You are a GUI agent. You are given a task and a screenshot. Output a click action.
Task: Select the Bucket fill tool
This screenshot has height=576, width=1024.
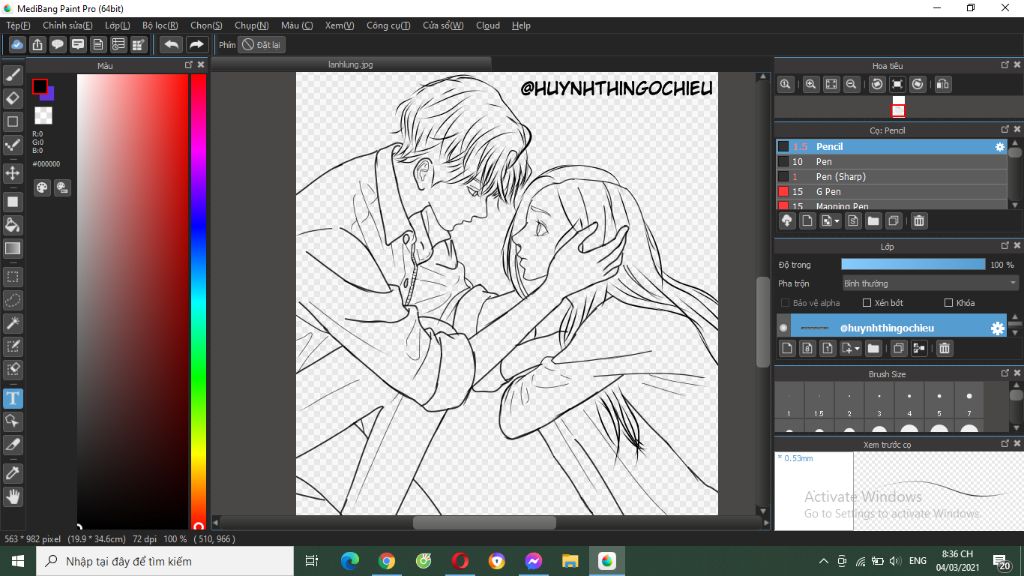pyautogui.click(x=12, y=225)
